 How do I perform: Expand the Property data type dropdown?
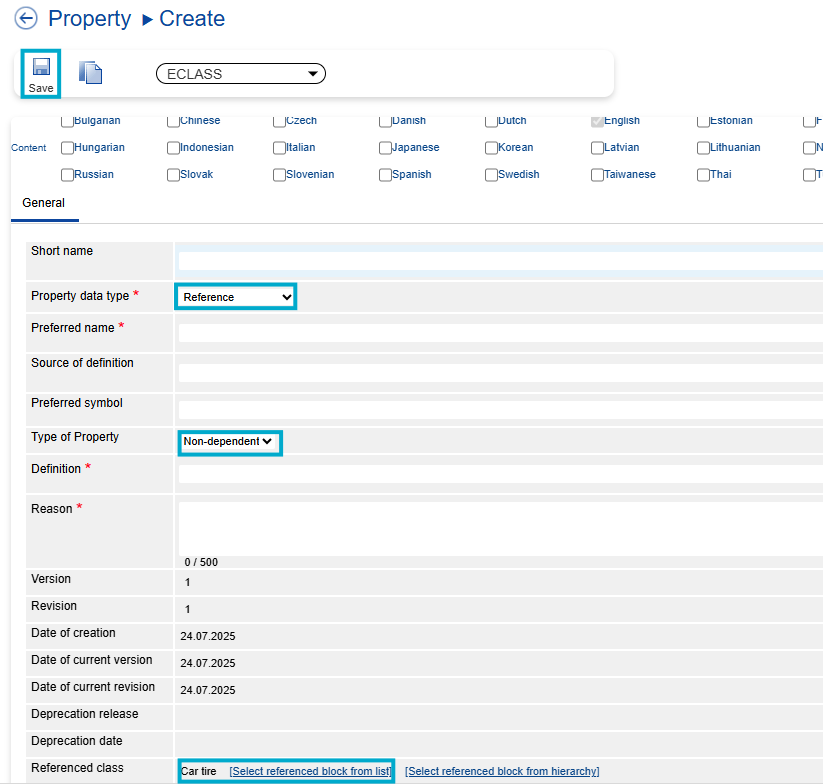pos(237,297)
